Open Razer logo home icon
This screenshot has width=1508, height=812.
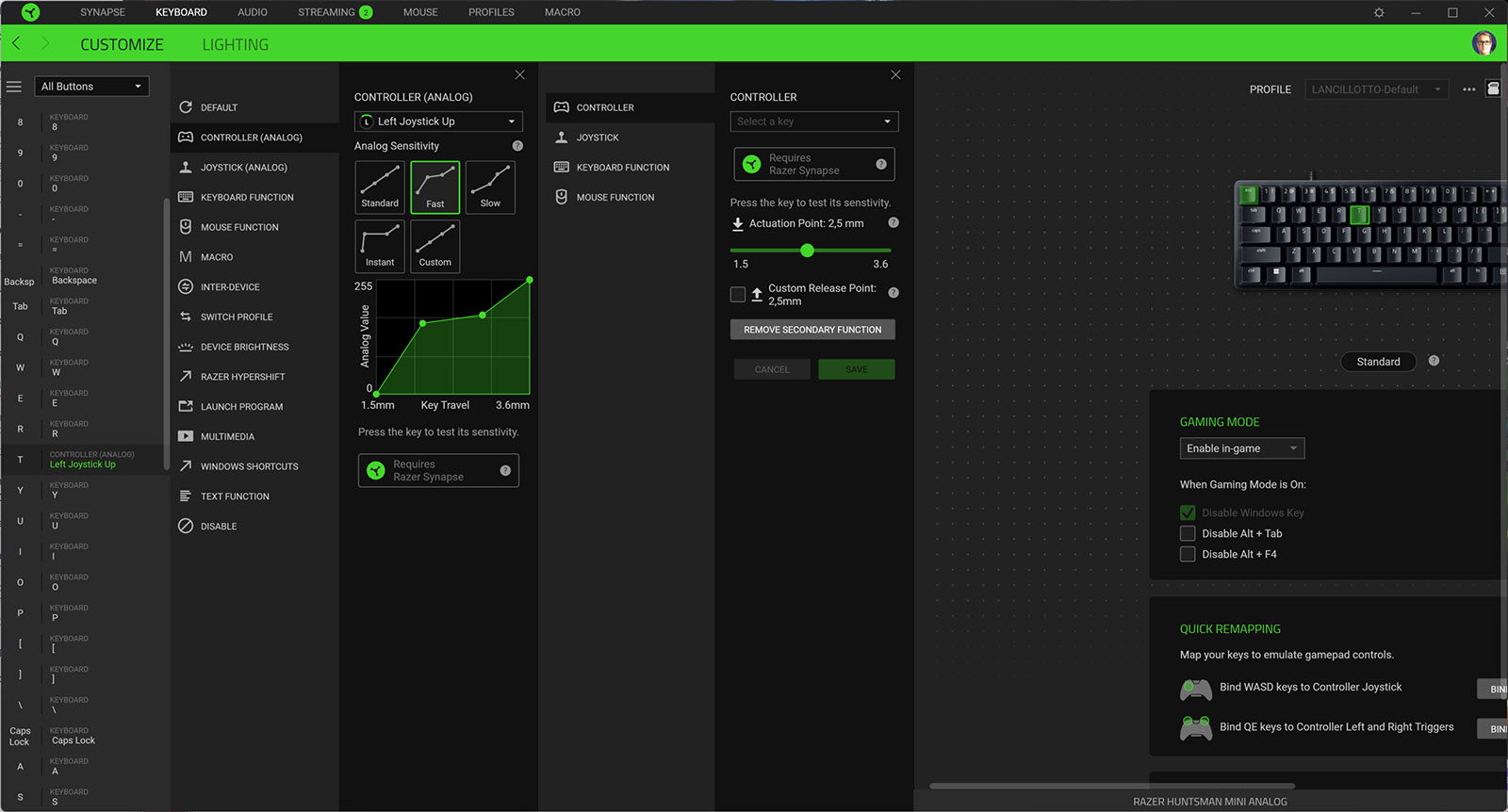click(x=30, y=12)
